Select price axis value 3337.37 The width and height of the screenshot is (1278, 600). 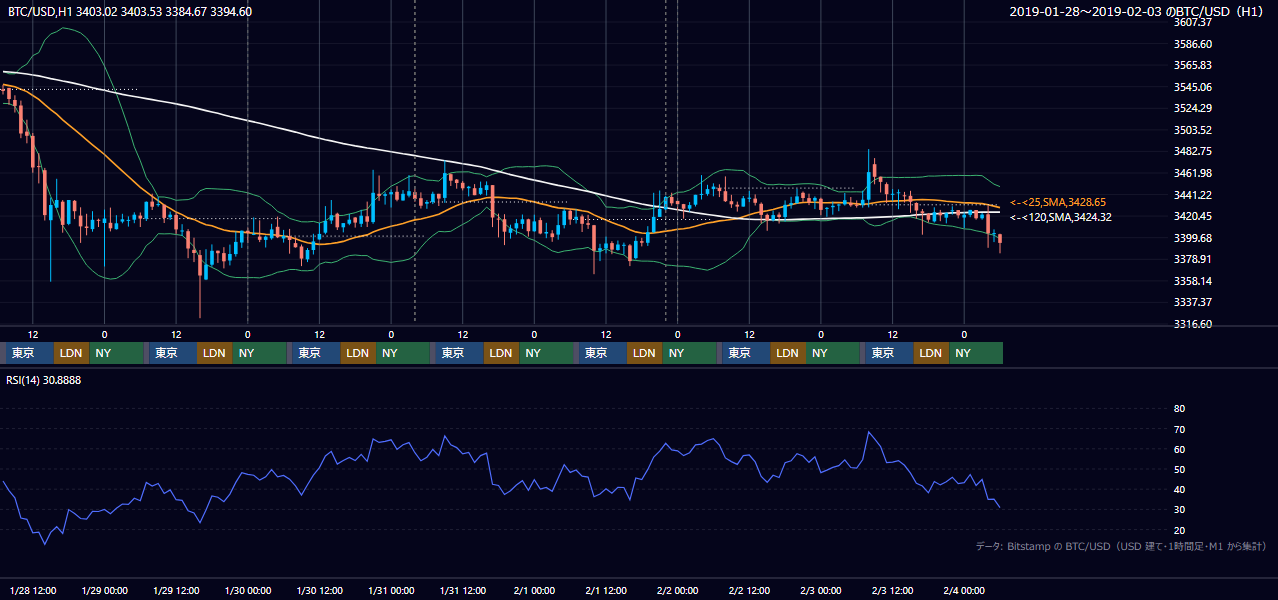[x=1192, y=302]
